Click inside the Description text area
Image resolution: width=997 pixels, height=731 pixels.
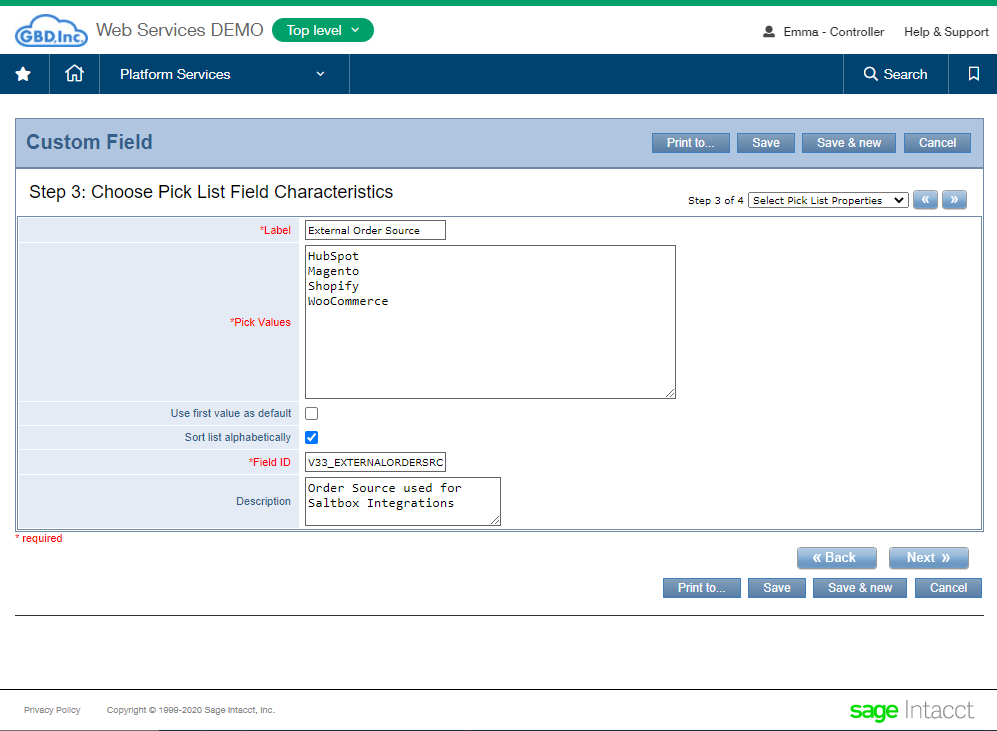tap(402, 502)
